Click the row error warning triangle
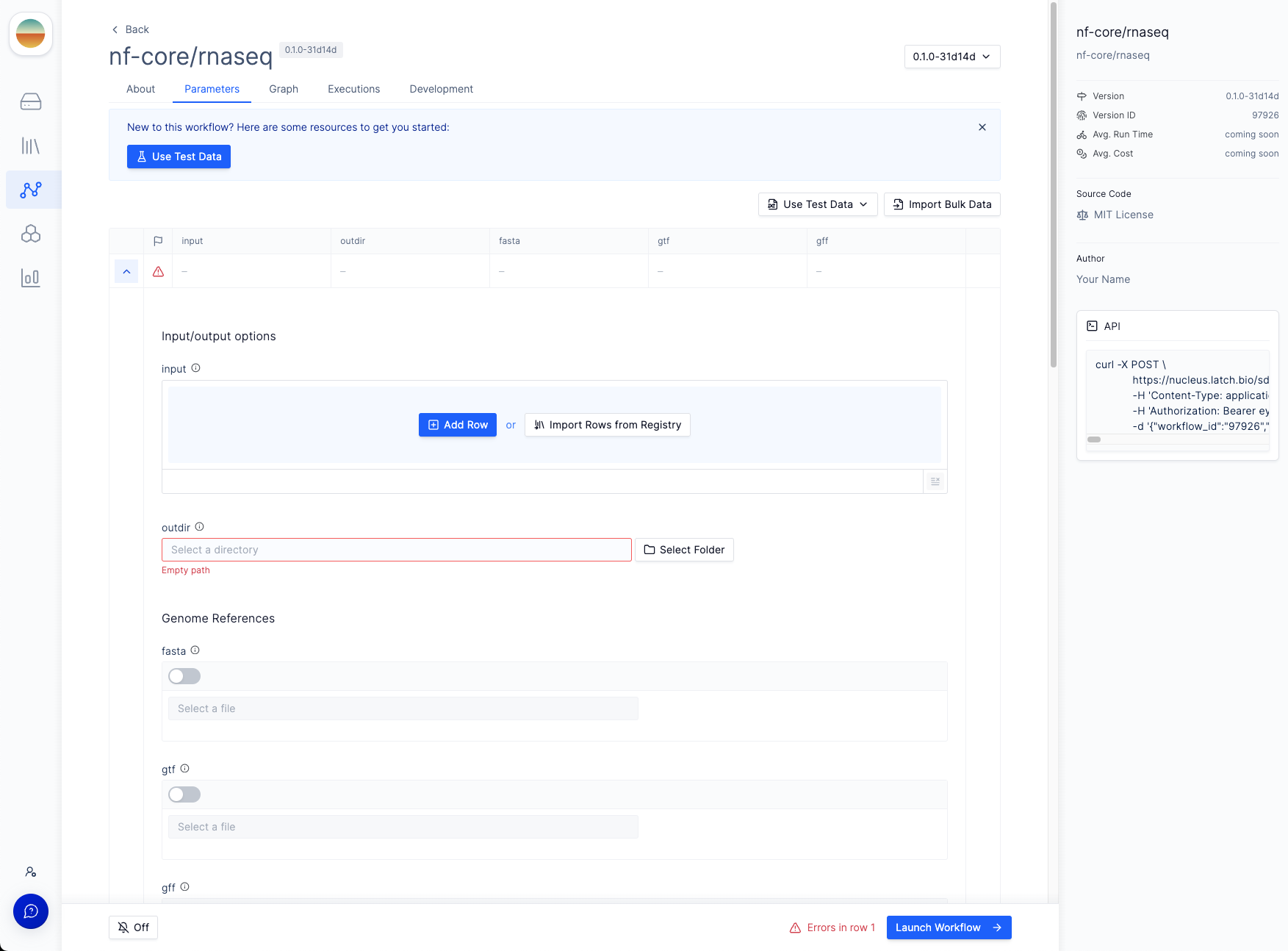The height and width of the screenshot is (951, 1288). coord(158,272)
